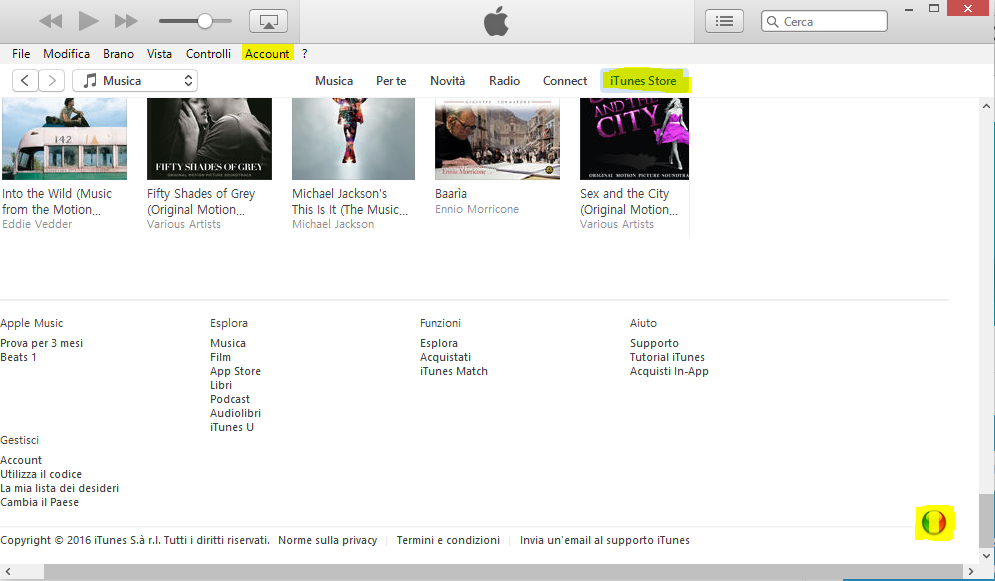Screen dimensions: 995x581
Task: Adjust the volume slider knob
Action: click(x=205, y=21)
